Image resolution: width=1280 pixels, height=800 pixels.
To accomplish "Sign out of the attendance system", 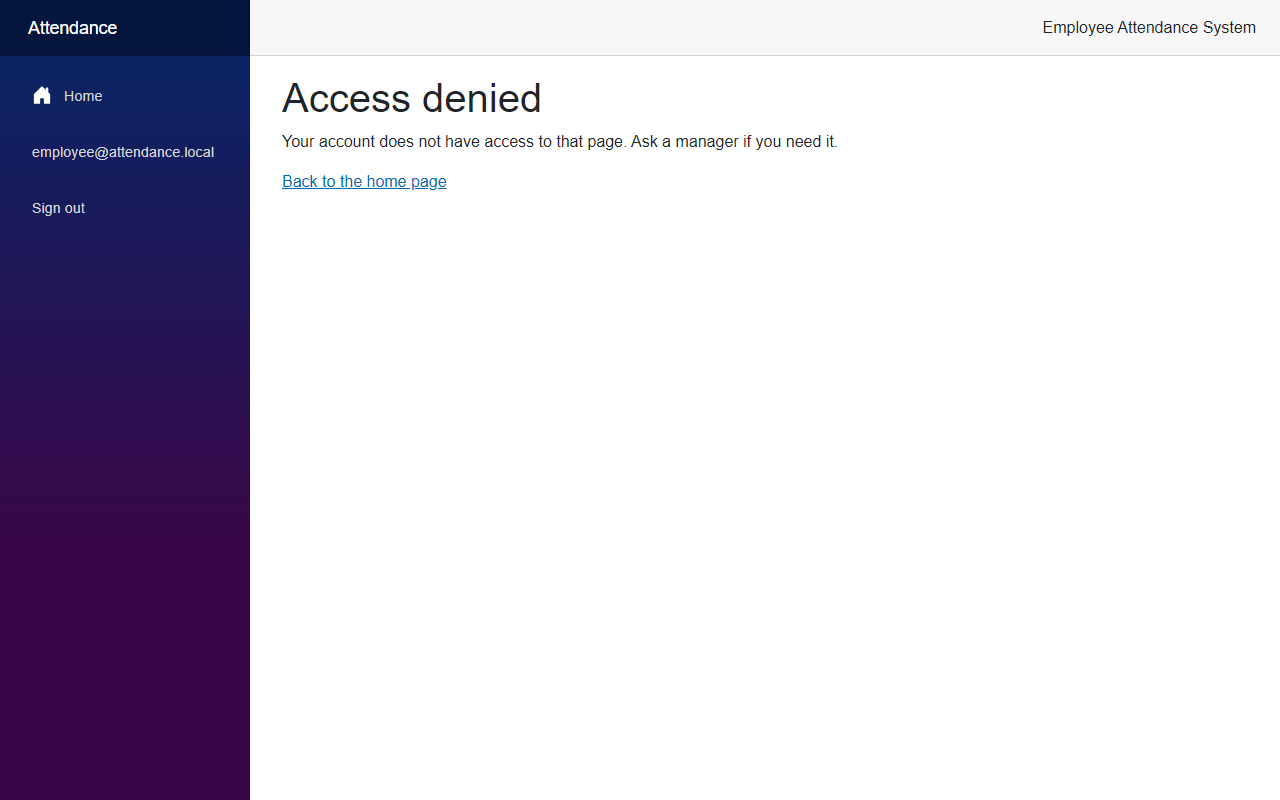I will (x=58, y=208).
